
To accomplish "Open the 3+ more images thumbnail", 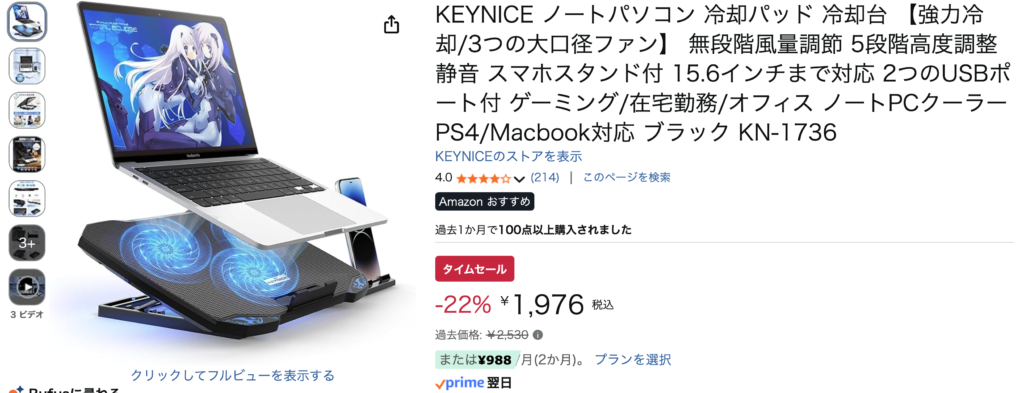I will tap(27, 243).
